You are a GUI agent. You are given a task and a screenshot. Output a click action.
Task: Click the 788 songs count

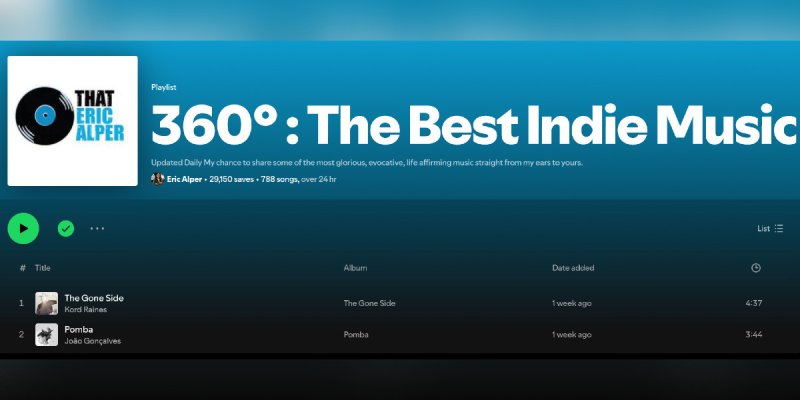(280, 180)
